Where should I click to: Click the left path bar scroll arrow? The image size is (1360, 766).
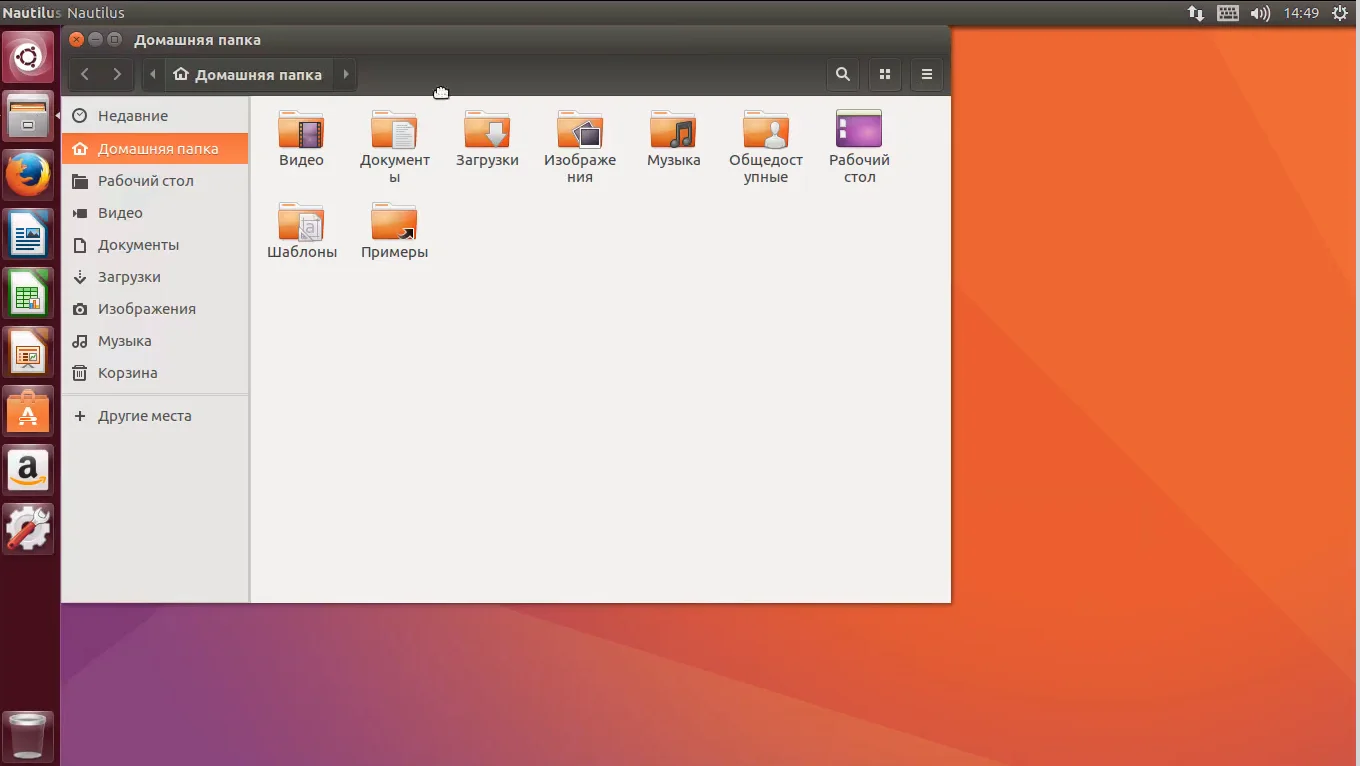coord(152,74)
